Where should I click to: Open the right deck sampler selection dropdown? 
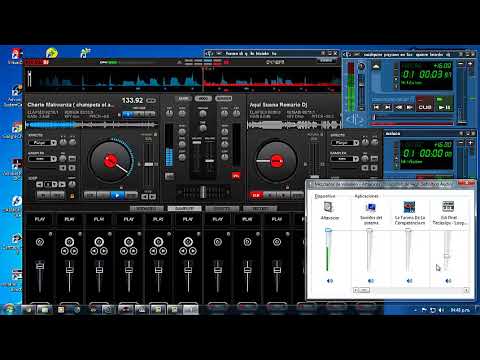tap(345, 159)
